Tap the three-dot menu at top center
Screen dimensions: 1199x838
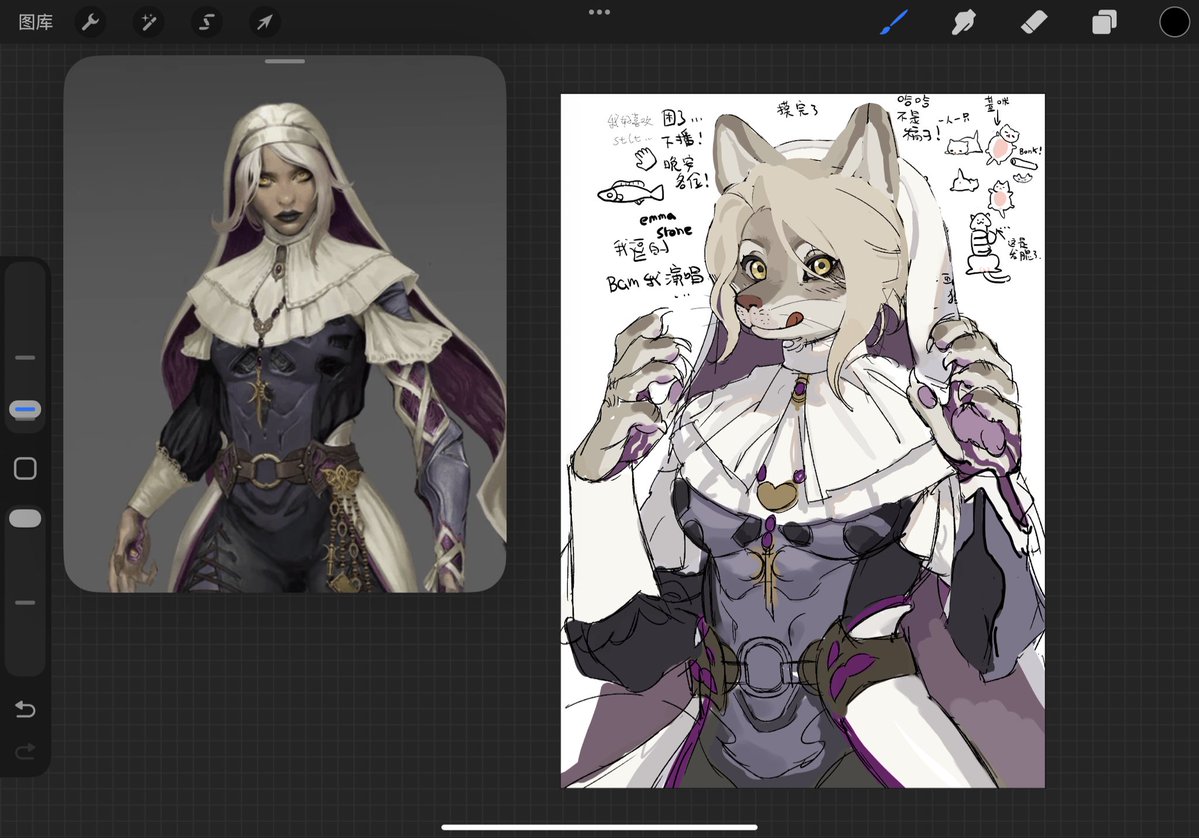coord(600,12)
